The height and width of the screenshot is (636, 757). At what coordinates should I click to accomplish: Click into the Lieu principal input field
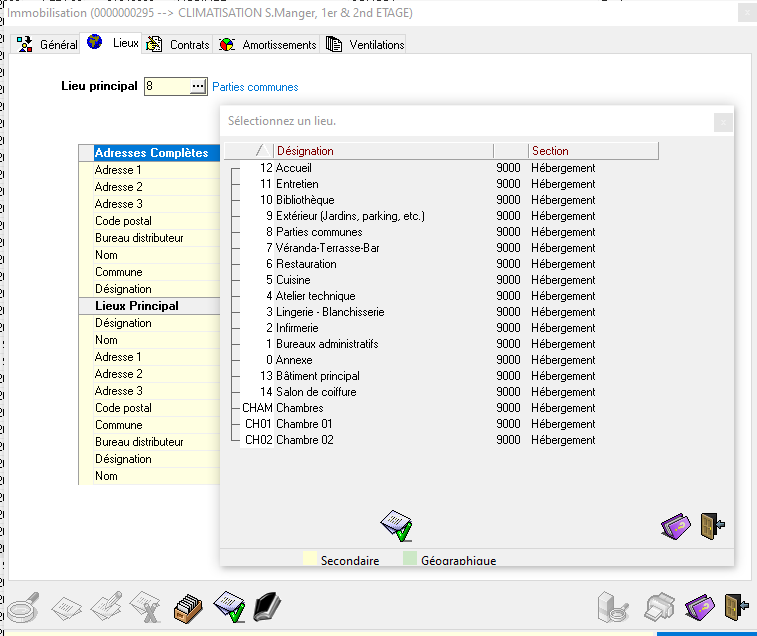pyautogui.click(x=166, y=87)
